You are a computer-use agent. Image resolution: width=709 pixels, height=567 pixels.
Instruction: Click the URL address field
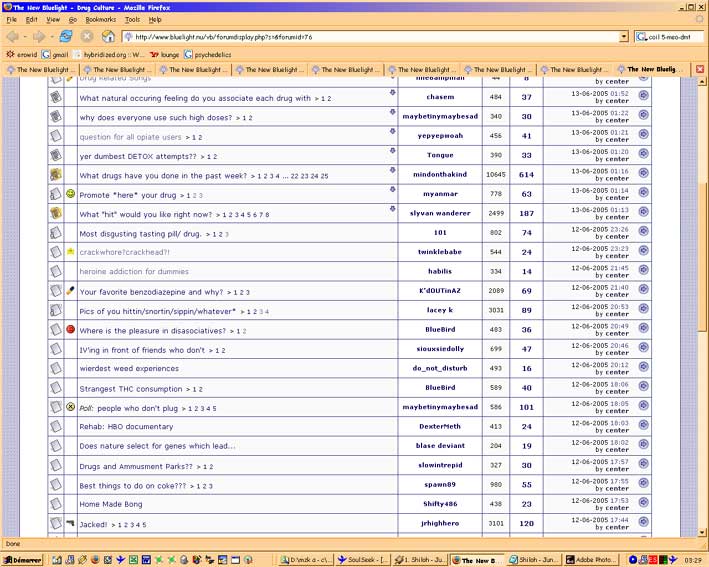pos(371,37)
